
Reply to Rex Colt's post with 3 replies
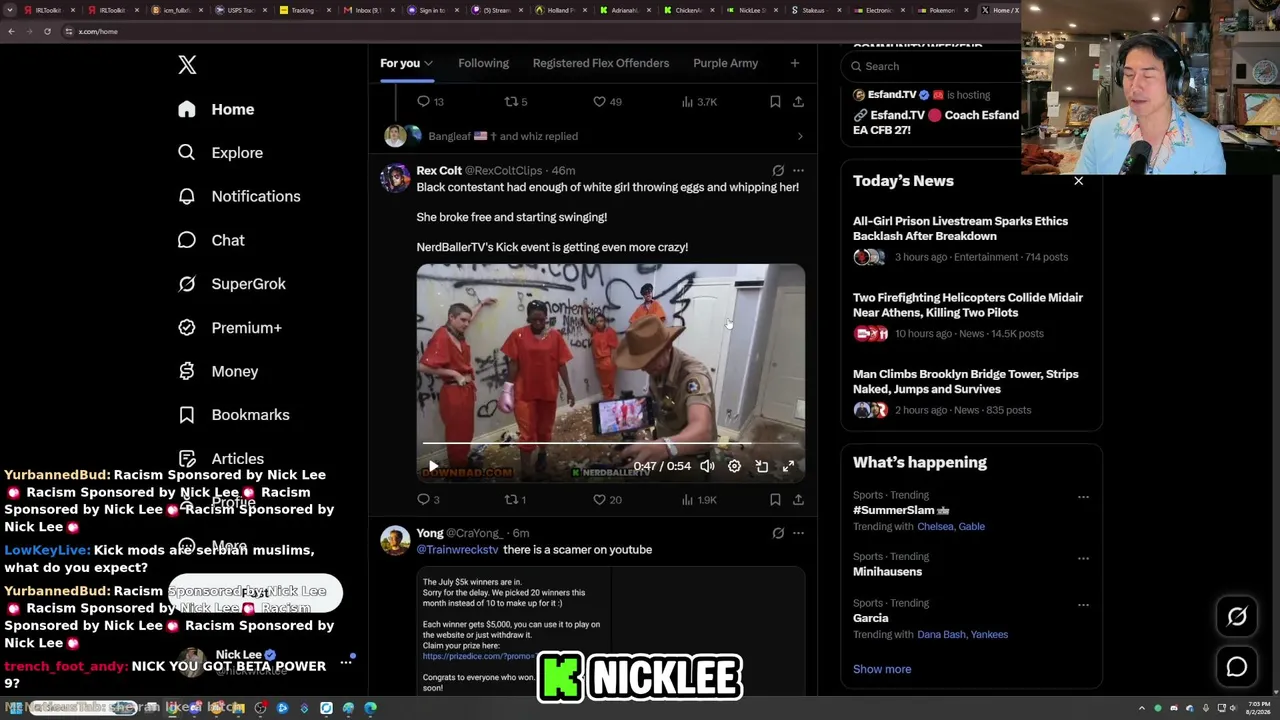point(428,499)
